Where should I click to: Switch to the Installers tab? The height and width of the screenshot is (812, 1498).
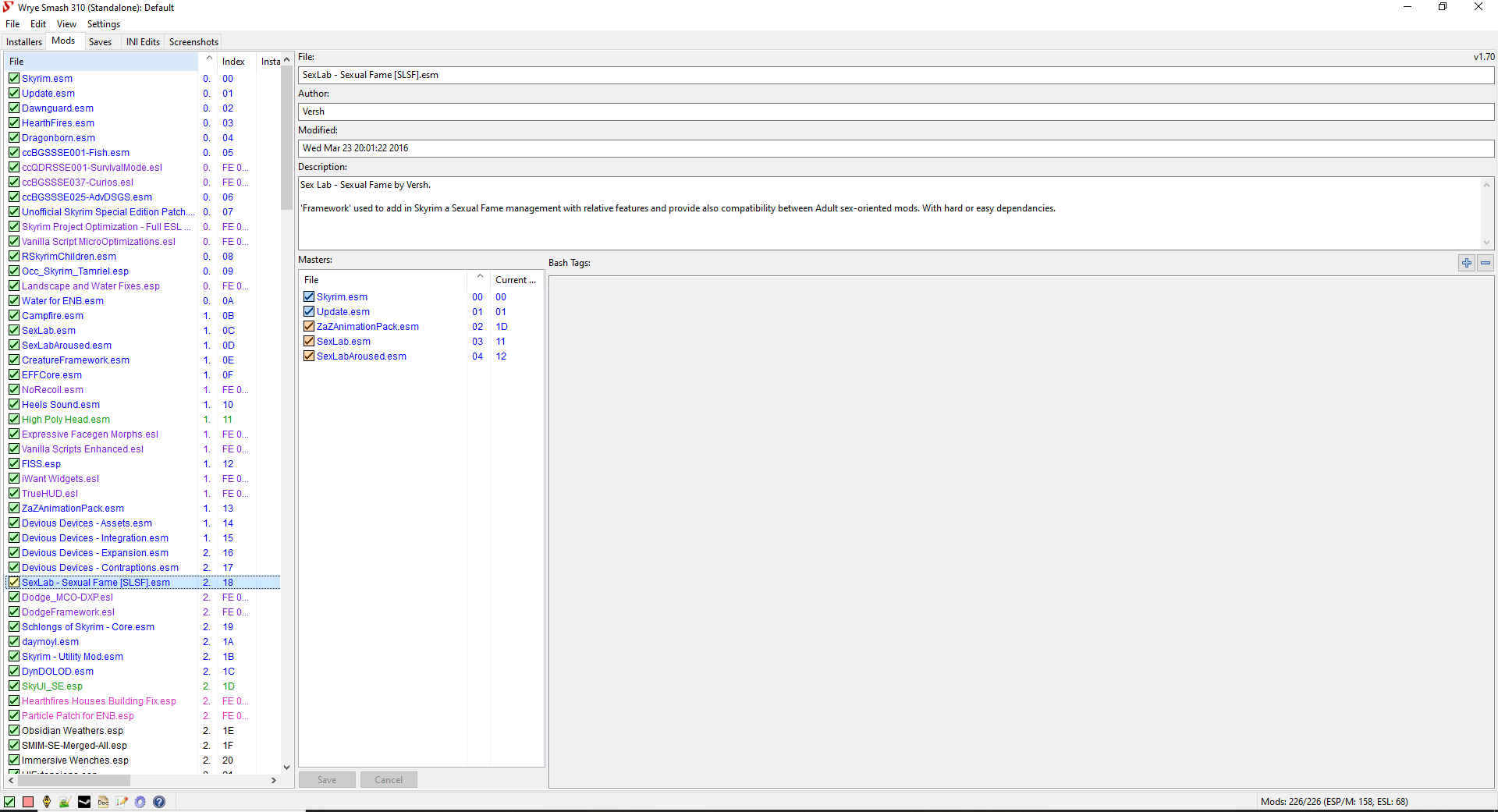24,42
